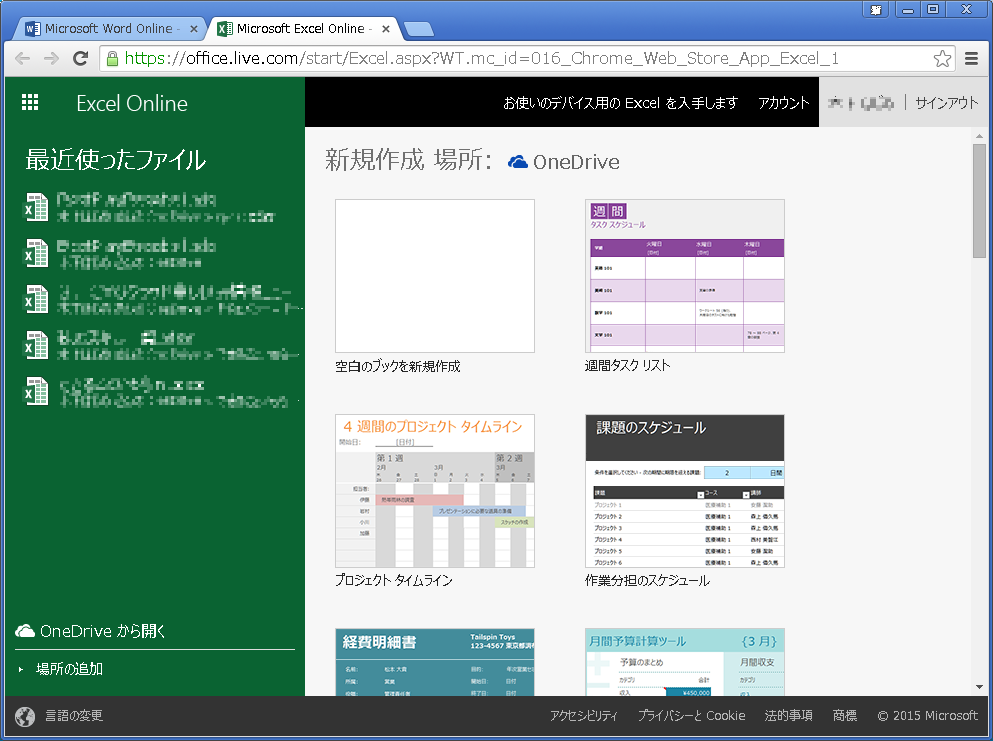
Task: Open the fourth recent Excel file icon
Action: pos(36,345)
